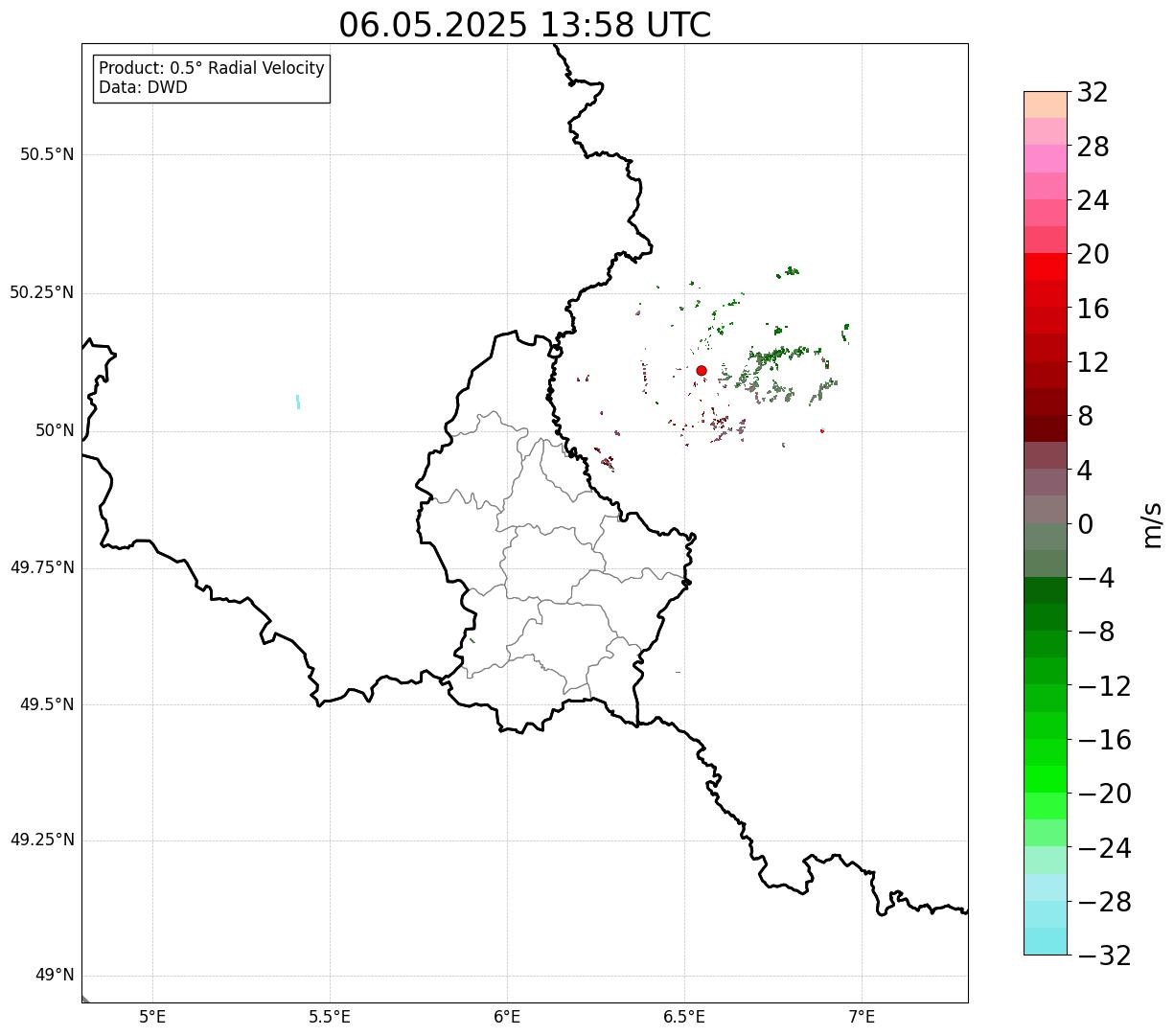
Task: Pick the peach swatch at top of colorbar
Action: [x=1046, y=104]
